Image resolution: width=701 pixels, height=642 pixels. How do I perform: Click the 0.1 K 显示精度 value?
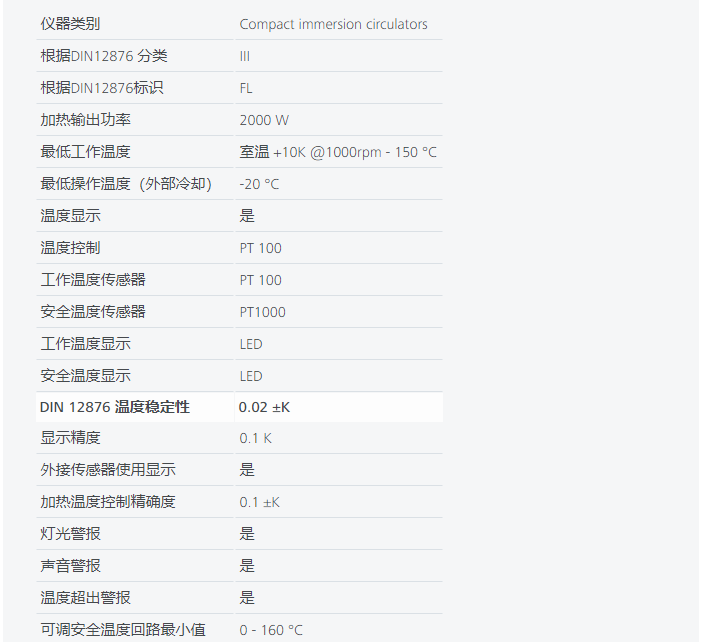point(255,438)
